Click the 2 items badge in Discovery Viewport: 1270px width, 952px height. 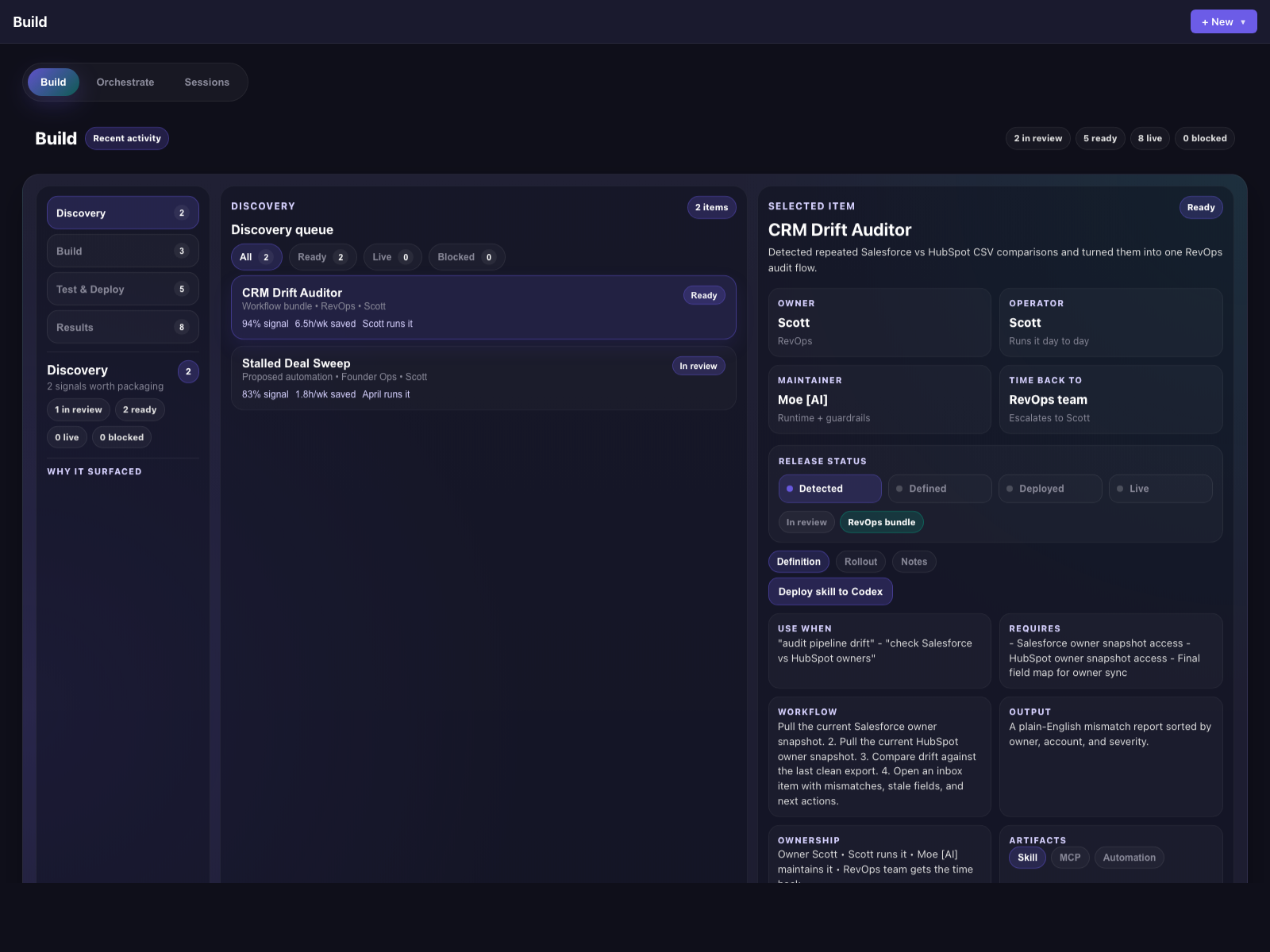pos(712,207)
